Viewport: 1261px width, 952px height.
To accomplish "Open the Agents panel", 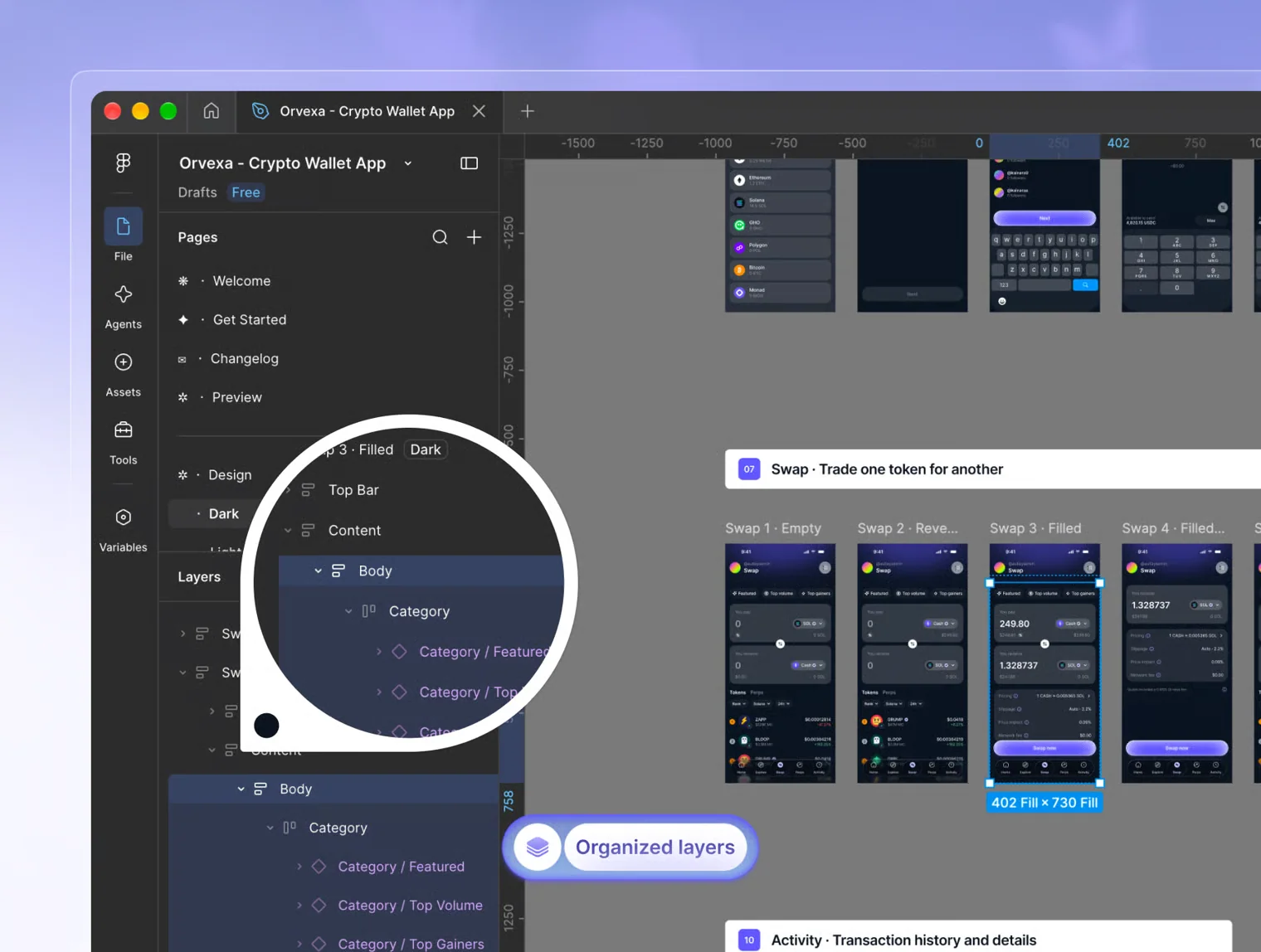I will pyautogui.click(x=123, y=307).
